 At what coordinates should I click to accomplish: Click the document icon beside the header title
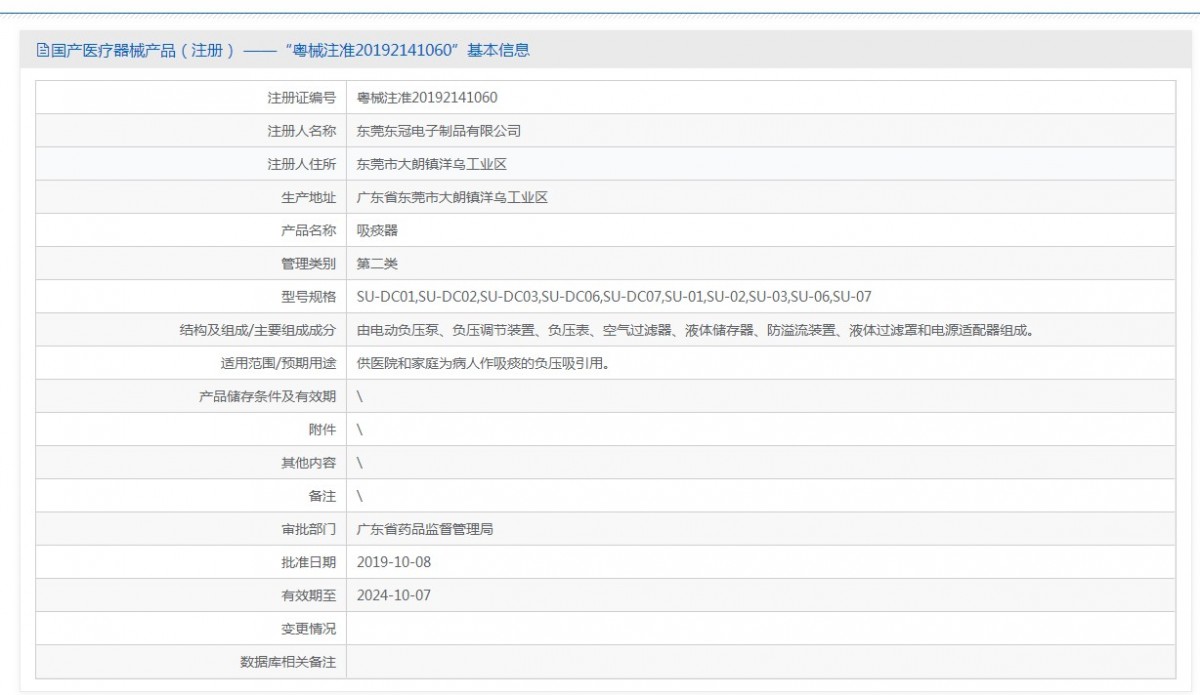click(42, 50)
